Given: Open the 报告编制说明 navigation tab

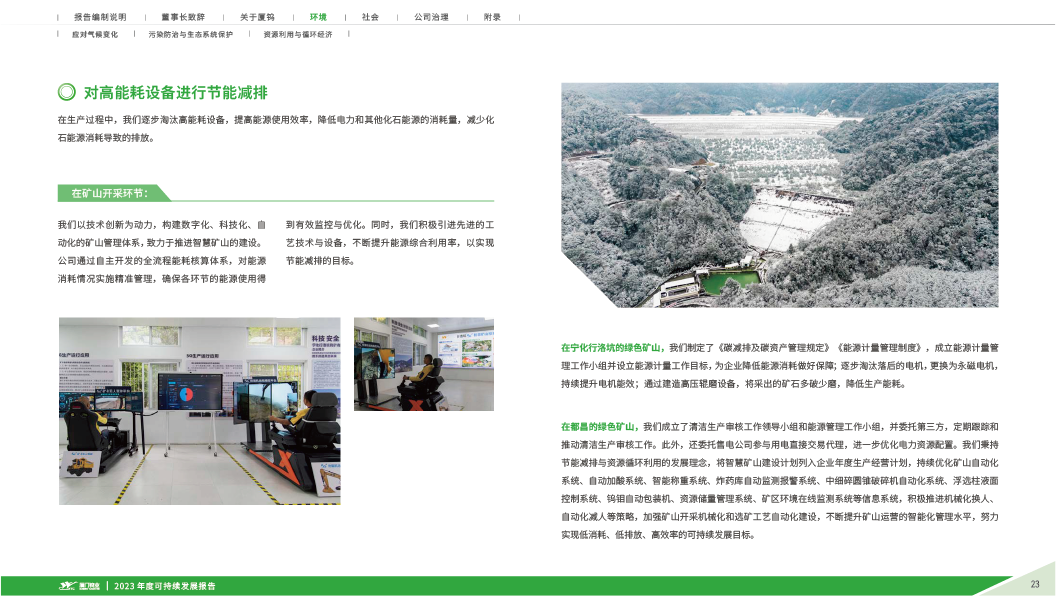Looking at the screenshot, I should click(x=99, y=18).
